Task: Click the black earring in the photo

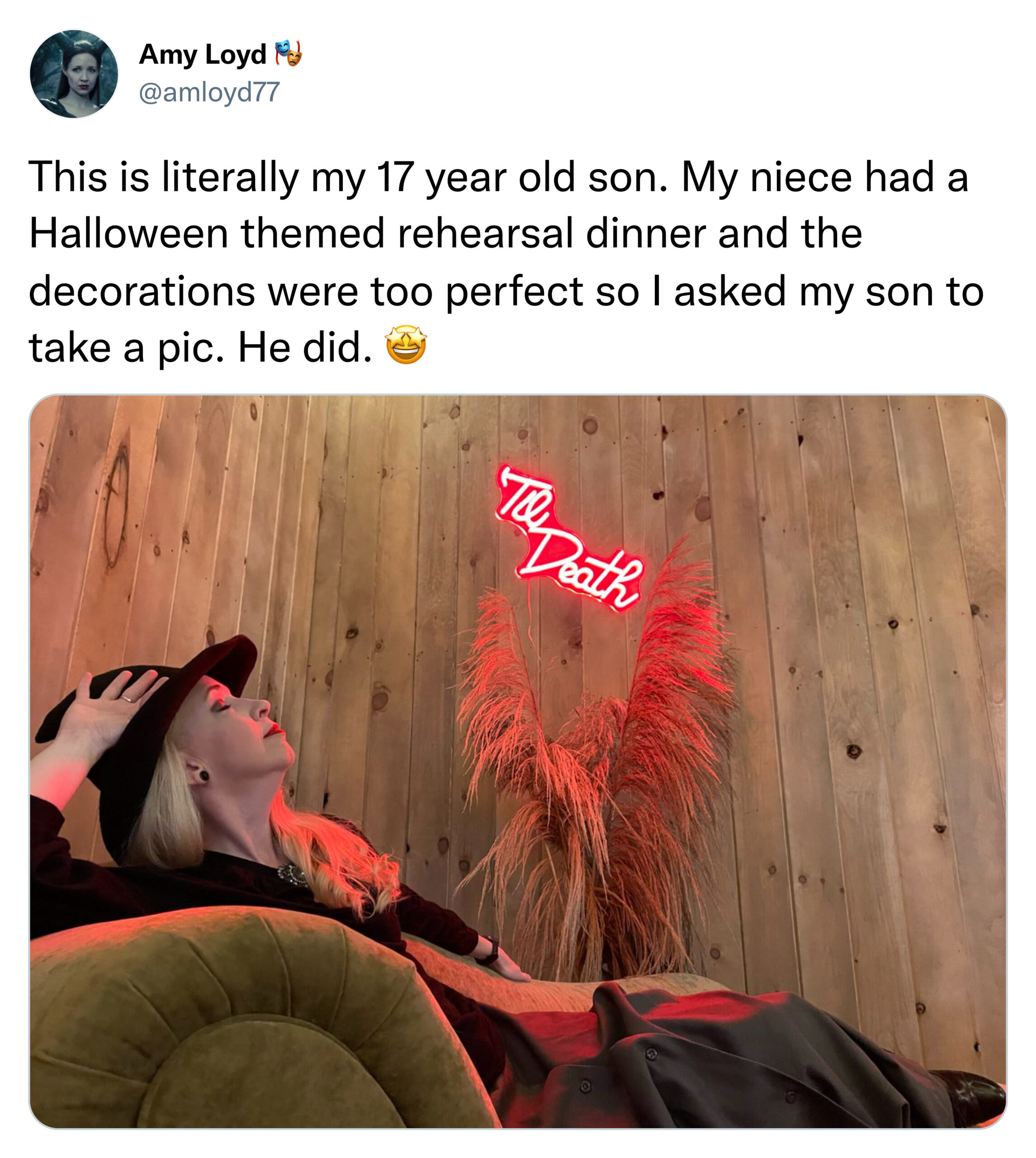Action: (x=203, y=775)
